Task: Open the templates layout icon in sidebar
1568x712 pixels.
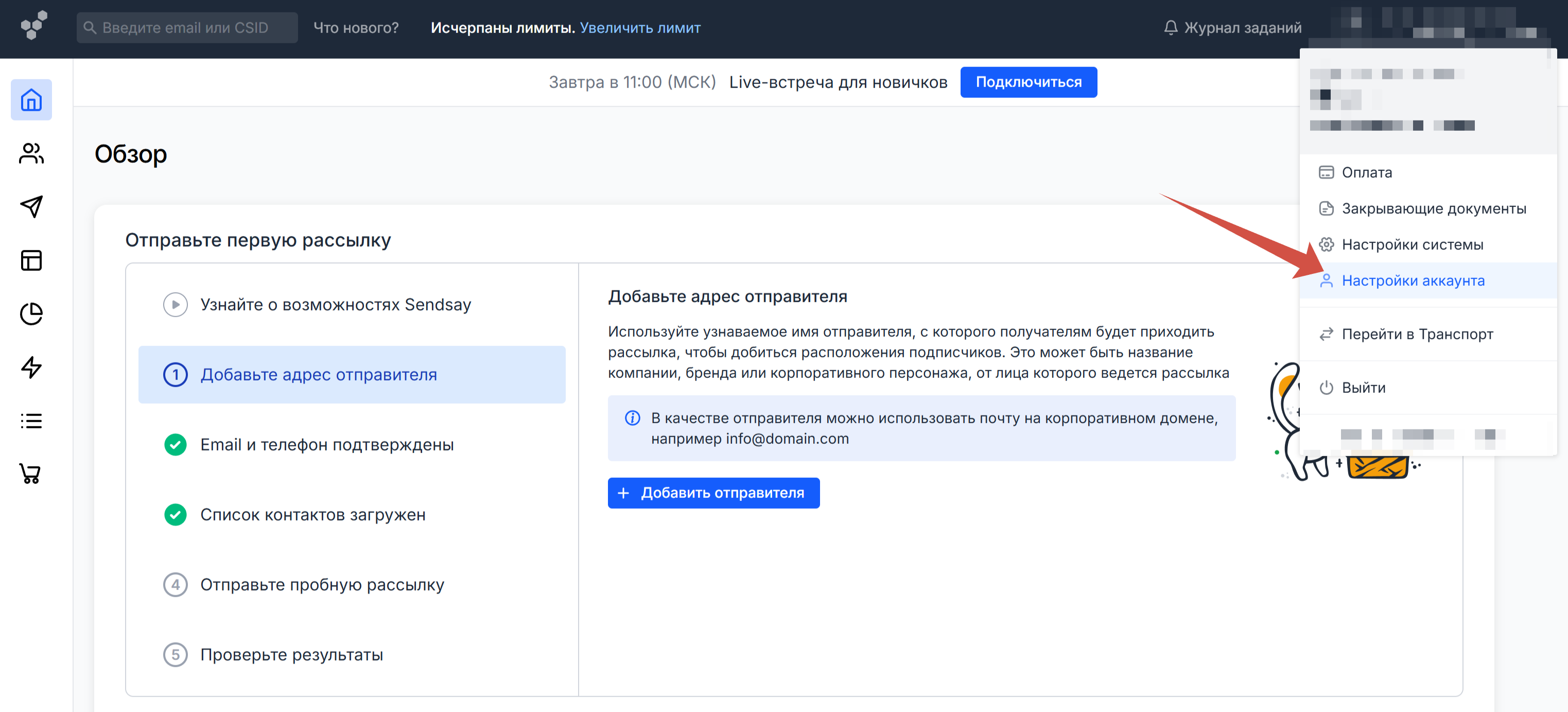Action: coord(31,261)
